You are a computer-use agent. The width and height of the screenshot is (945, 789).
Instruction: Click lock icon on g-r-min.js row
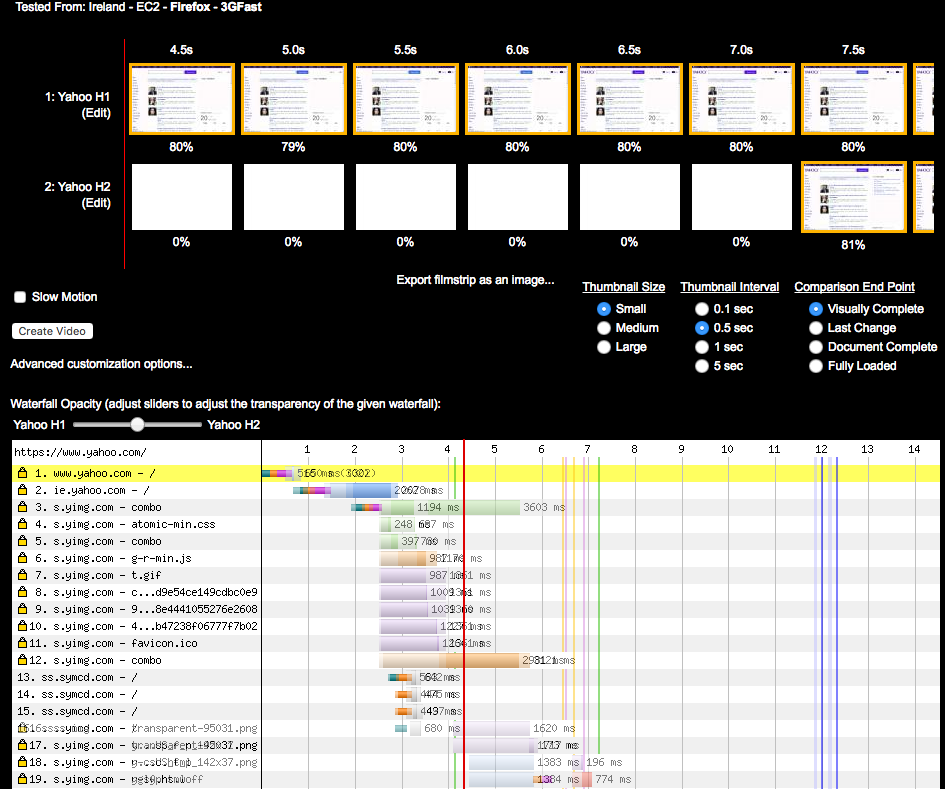coord(22,558)
